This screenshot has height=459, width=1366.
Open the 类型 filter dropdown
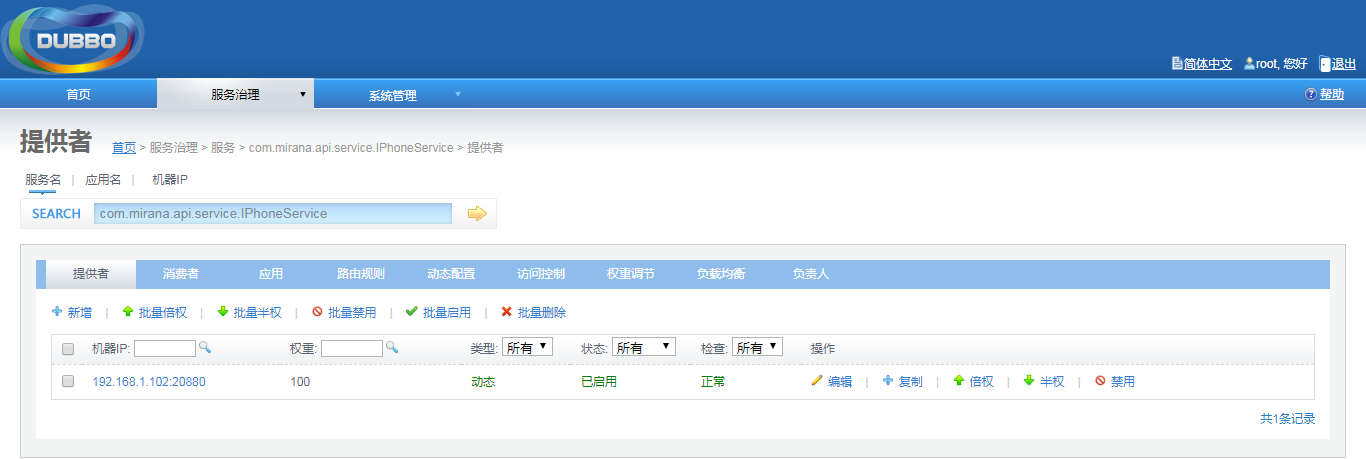[528, 347]
